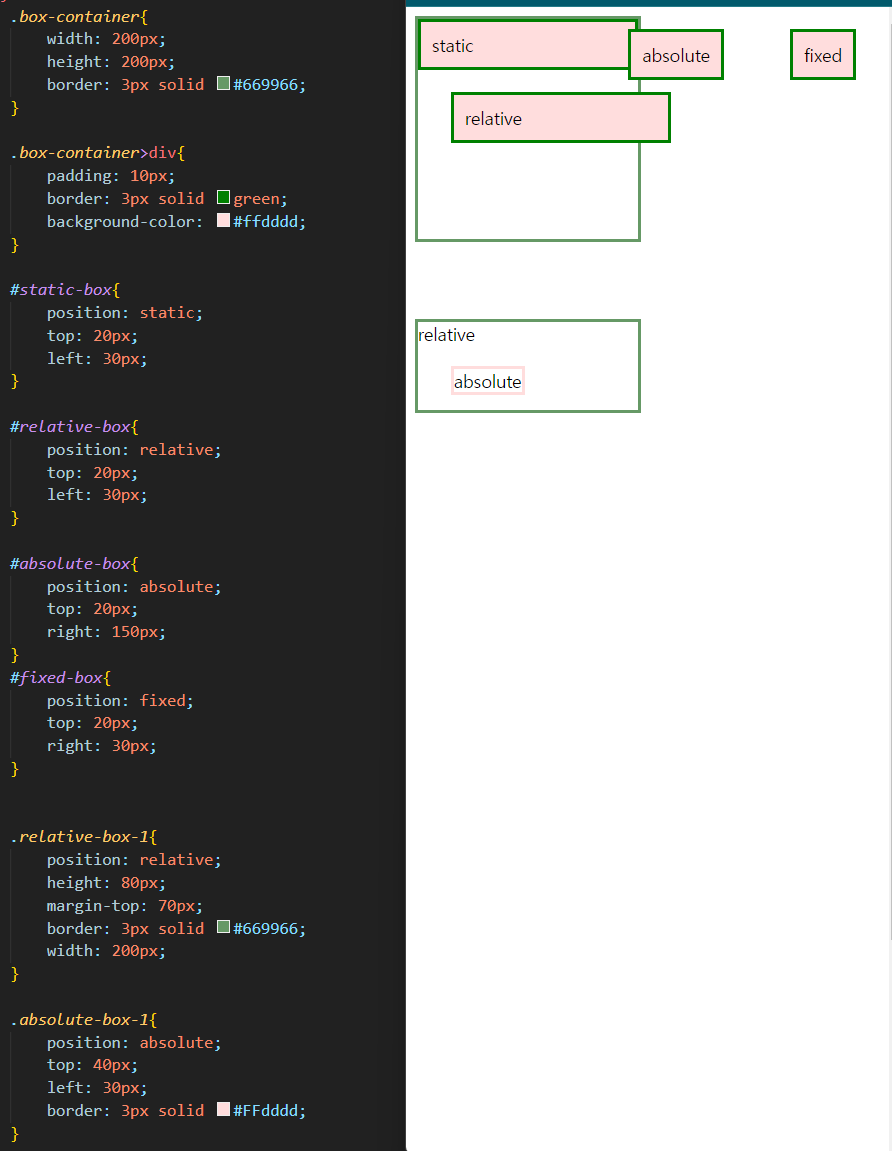
Task: Click the '#static-box{' selector
Action: (65, 290)
